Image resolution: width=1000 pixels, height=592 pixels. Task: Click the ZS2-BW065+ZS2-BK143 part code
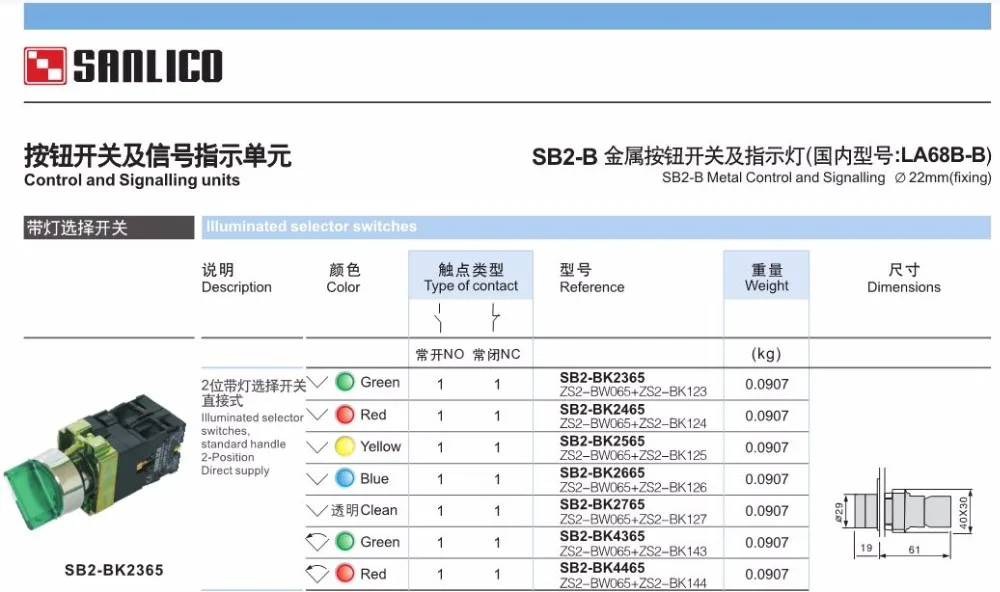pyautogui.click(x=633, y=551)
